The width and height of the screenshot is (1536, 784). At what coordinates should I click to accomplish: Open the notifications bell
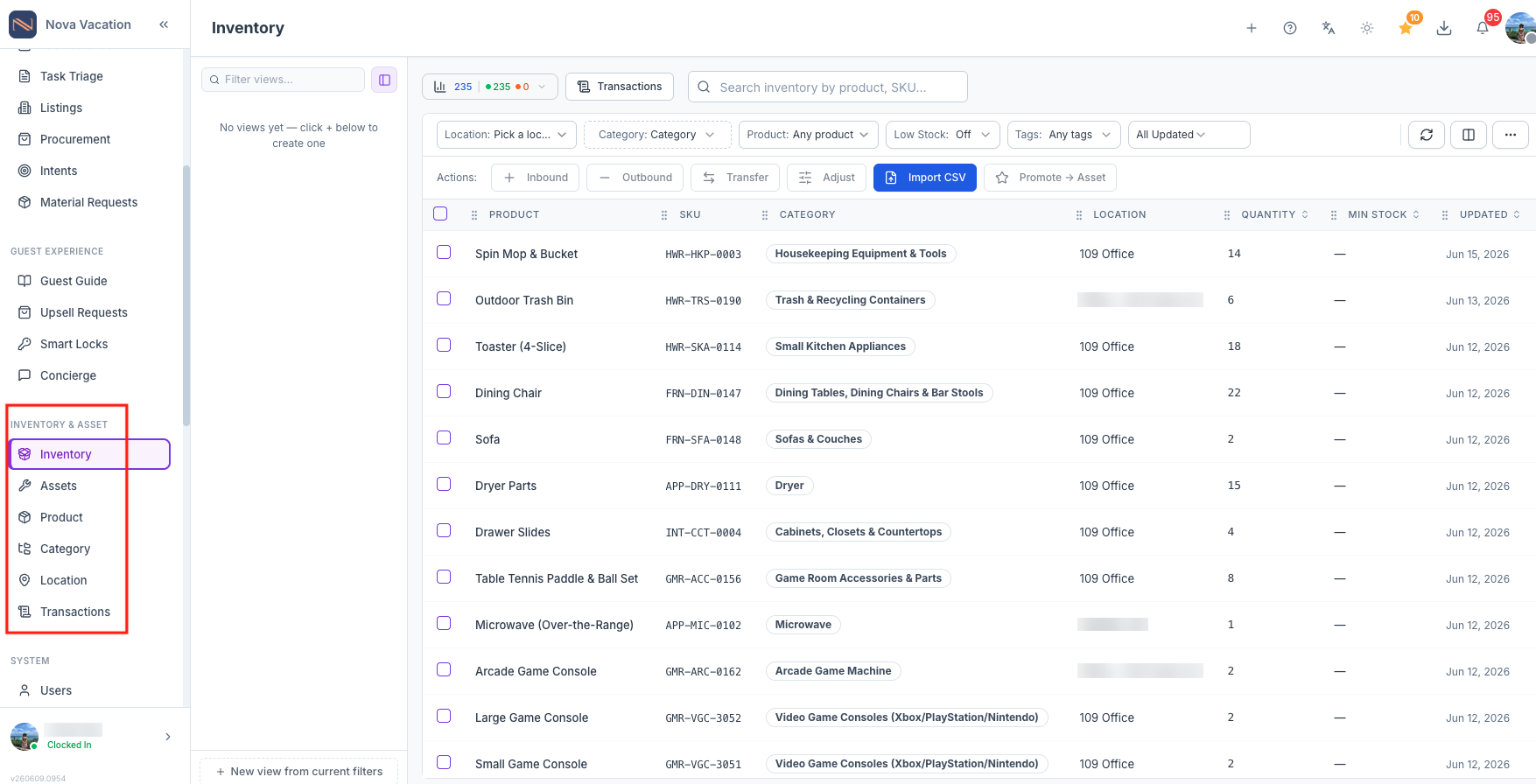[x=1483, y=28]
